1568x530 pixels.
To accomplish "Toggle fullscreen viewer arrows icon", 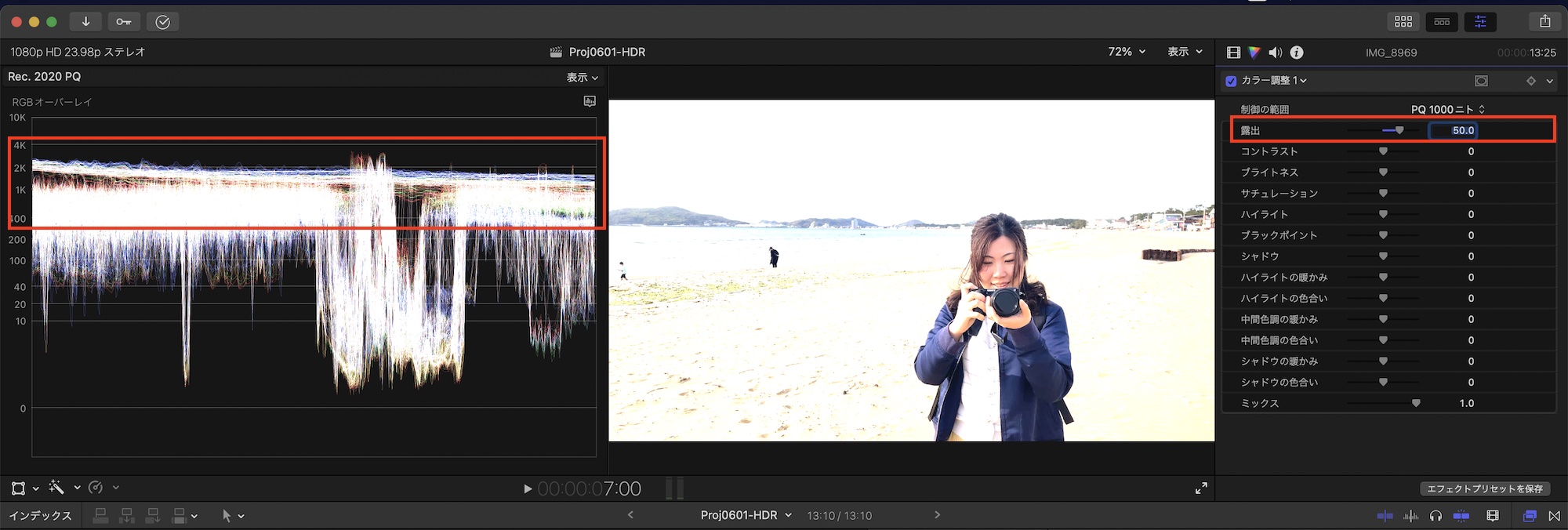I will 1201,488.
